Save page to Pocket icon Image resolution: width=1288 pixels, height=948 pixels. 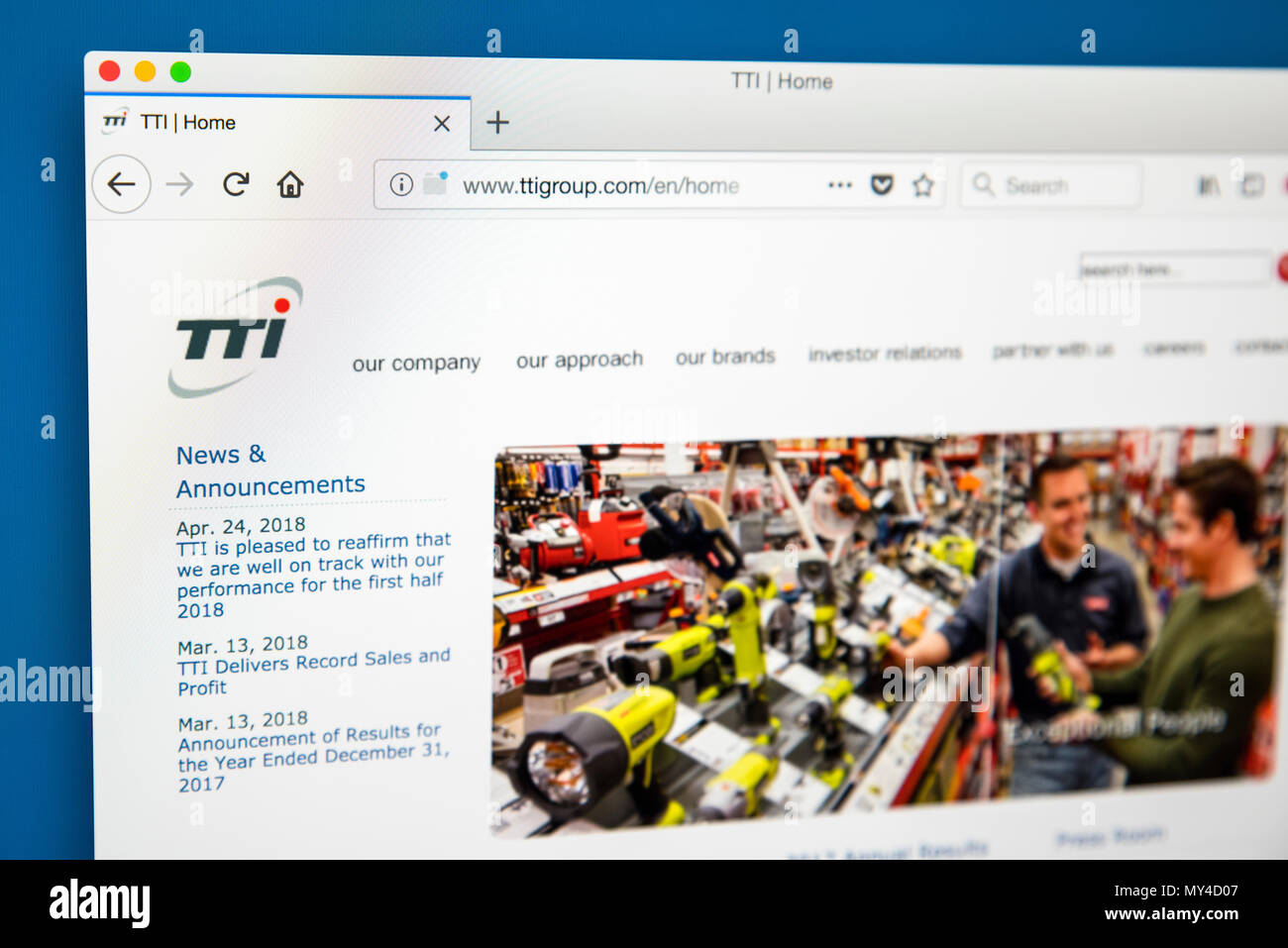[x=882, y=185]
